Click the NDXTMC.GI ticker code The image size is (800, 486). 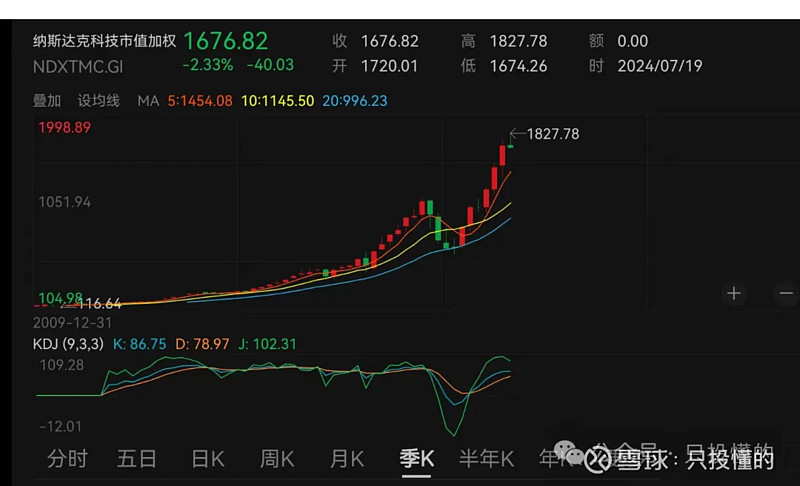coord(78,67)
